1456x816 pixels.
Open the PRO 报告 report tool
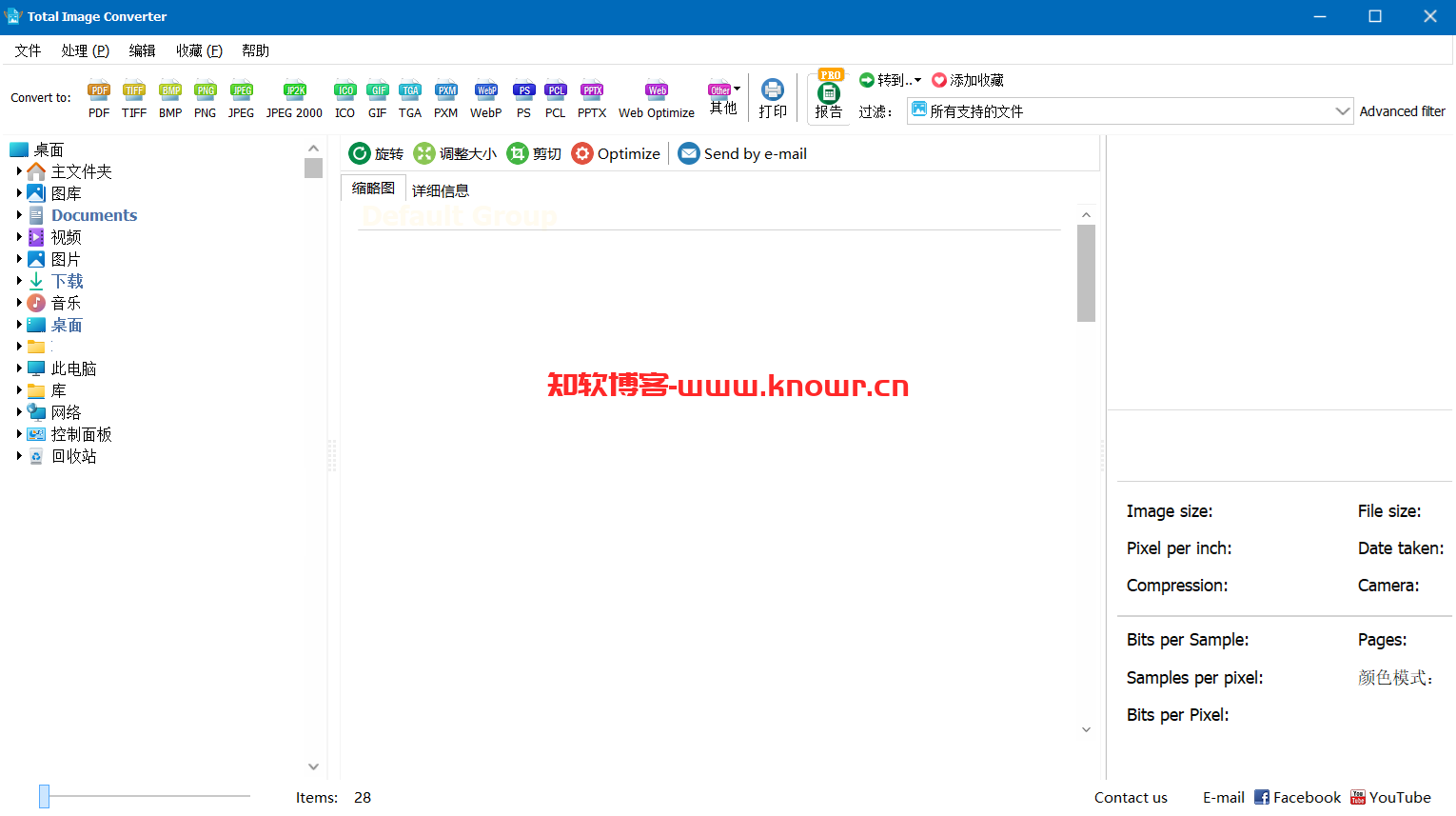829,95
